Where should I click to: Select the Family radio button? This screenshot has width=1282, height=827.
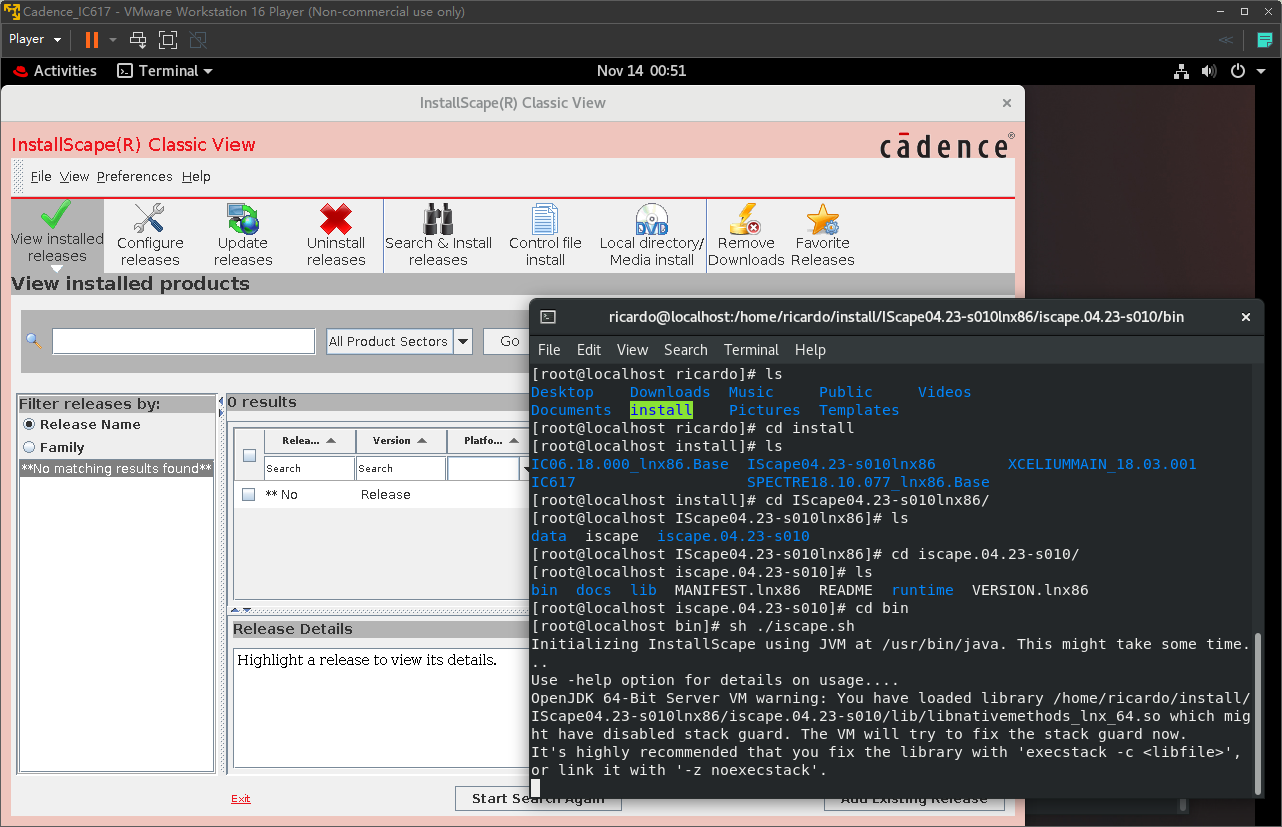(x=29, y=447)
